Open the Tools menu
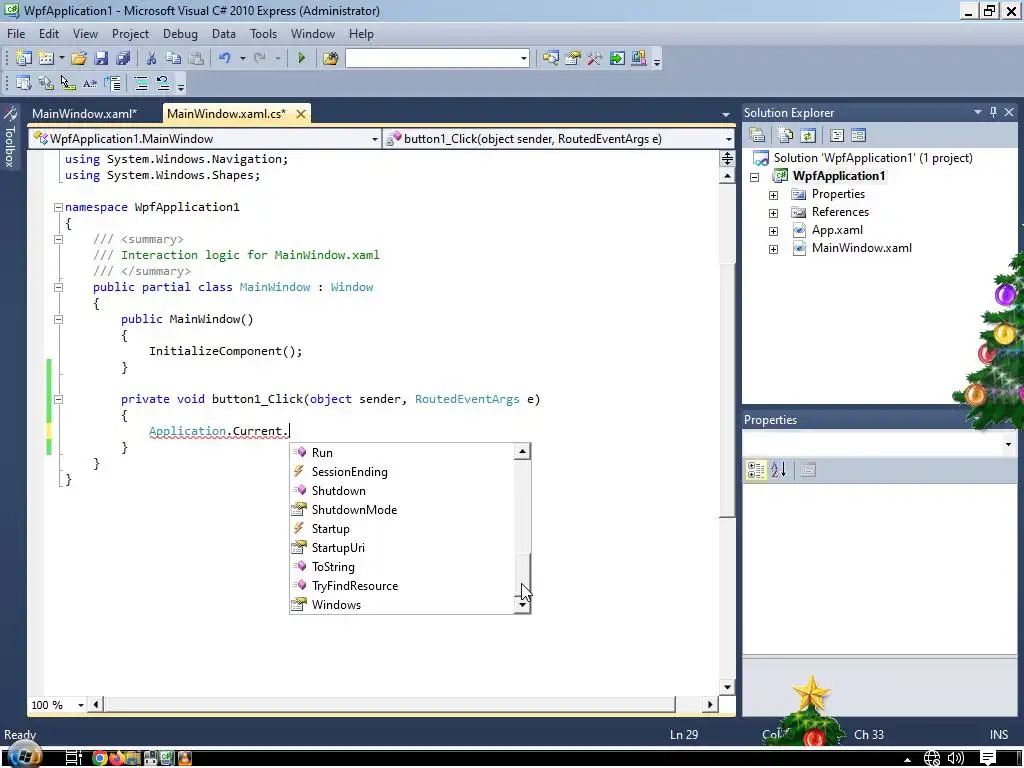Viewport: 1024px width, 768px height. [x=263, y=33]
